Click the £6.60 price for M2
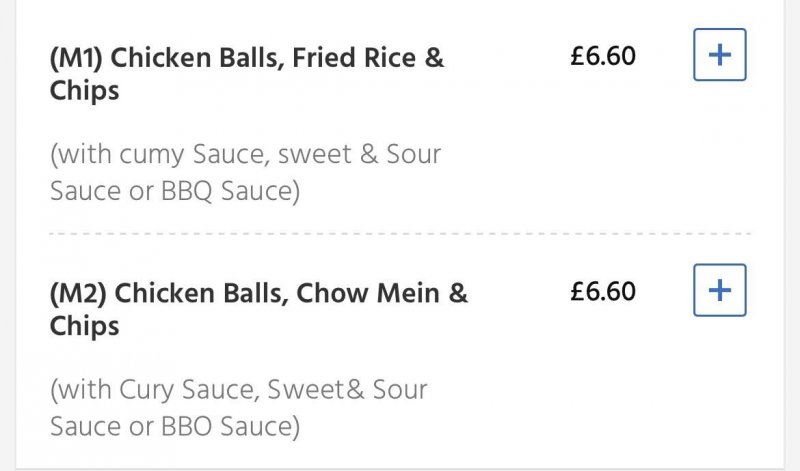 602,291
